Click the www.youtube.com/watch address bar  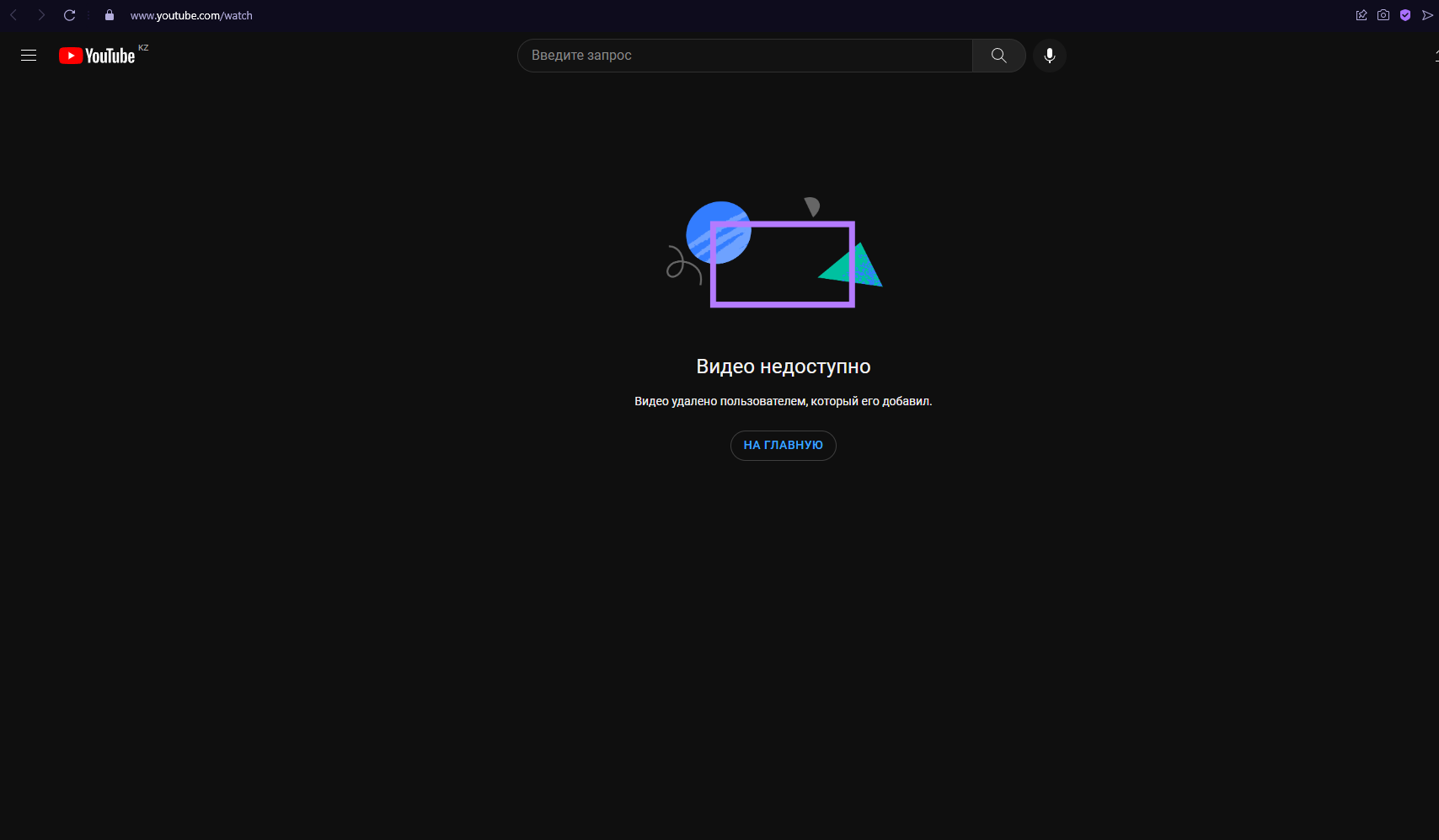pos(191,15)
